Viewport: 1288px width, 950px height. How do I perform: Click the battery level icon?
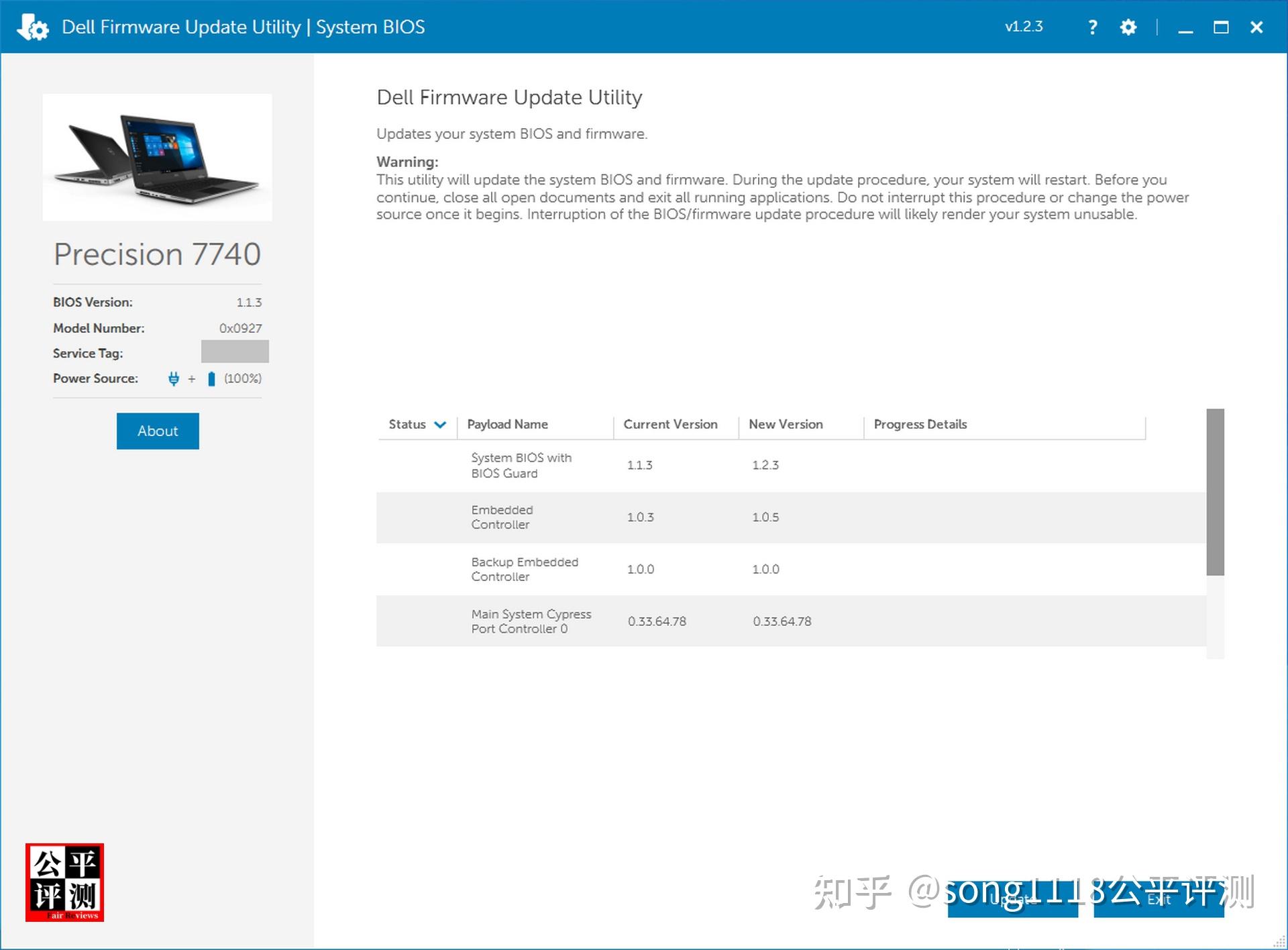(x=211, y=379)
